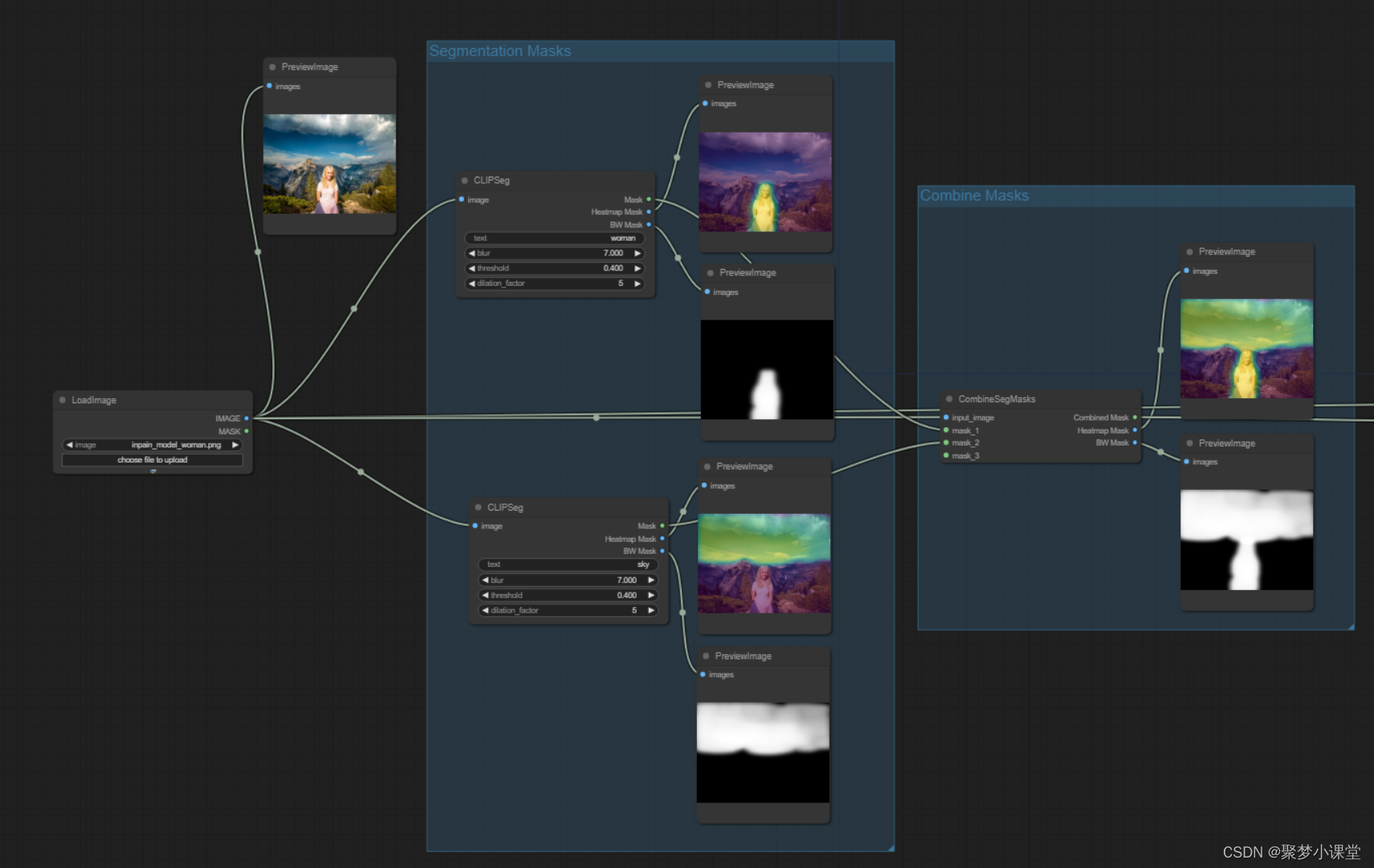Click BW Mask output port on CombineSegMasks
The height and width of the screenshot is (868, 1374).
click(x=1135, y=442)
